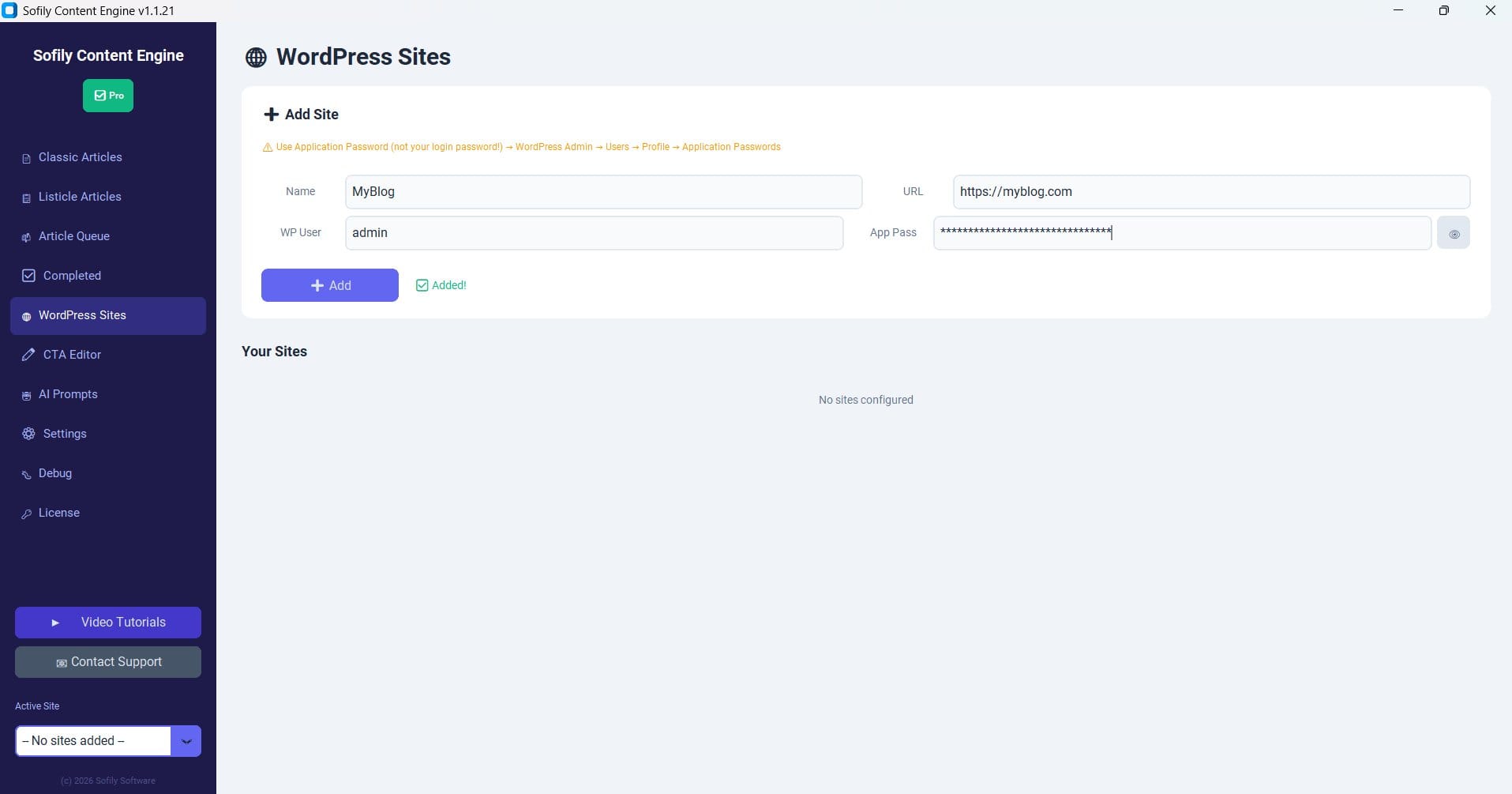The width and height of the screenshot is (1512, 794).
Task: Focus the URL input field
Action: tap(1211, 192)
